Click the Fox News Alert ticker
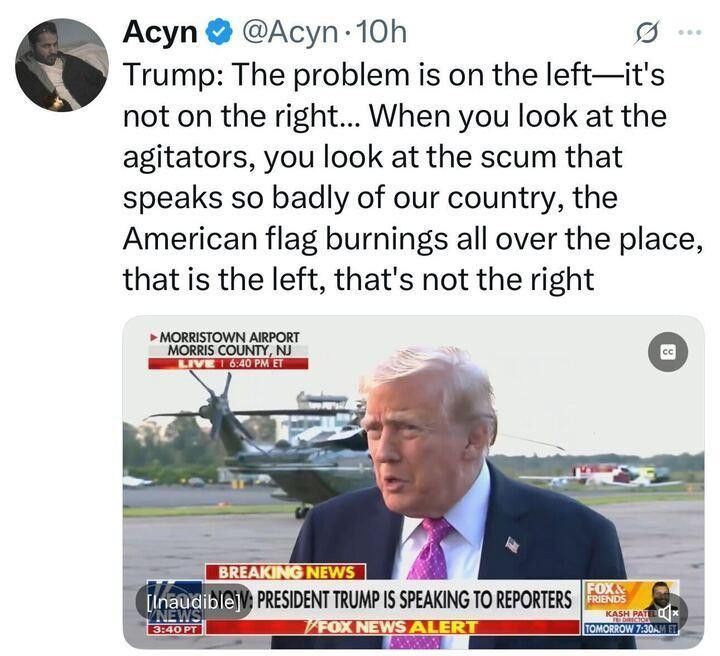Image resolution: width=720 pixels, height=656 pixels. pos(392,627)
